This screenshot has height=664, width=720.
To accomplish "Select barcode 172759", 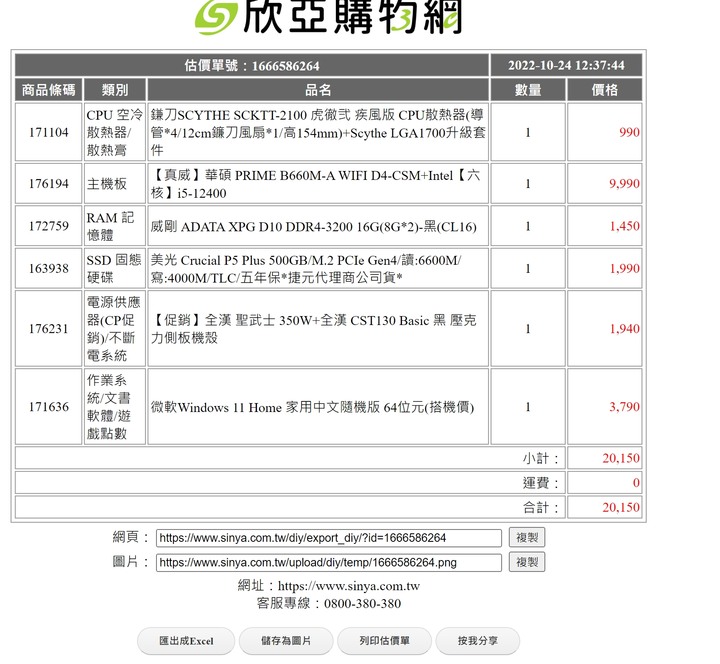I will tap(49, 226).
